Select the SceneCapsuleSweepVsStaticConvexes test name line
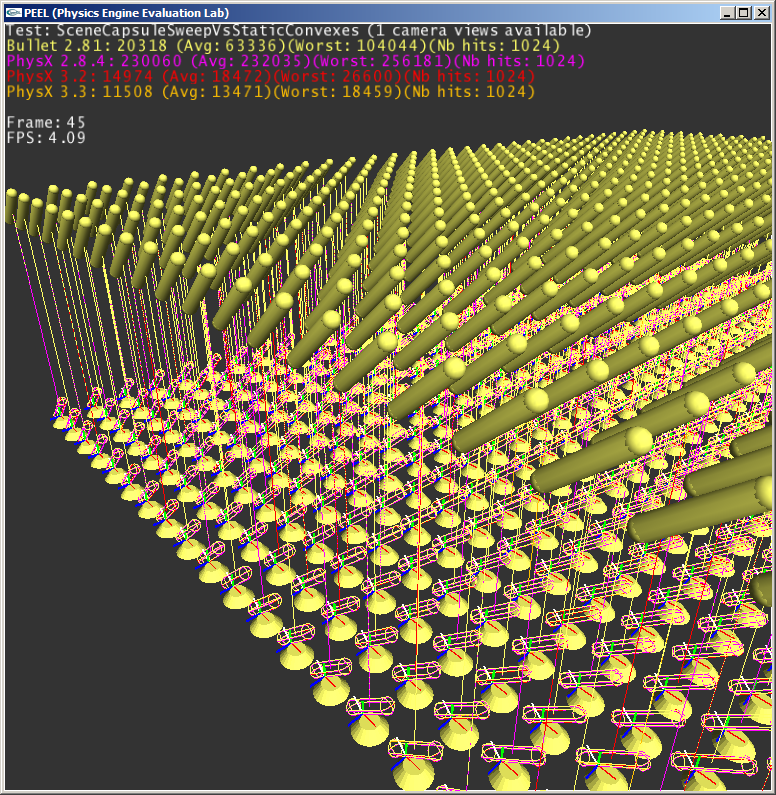Image resolution: width=776 pixels, height=795 pixels. point(299,30)
